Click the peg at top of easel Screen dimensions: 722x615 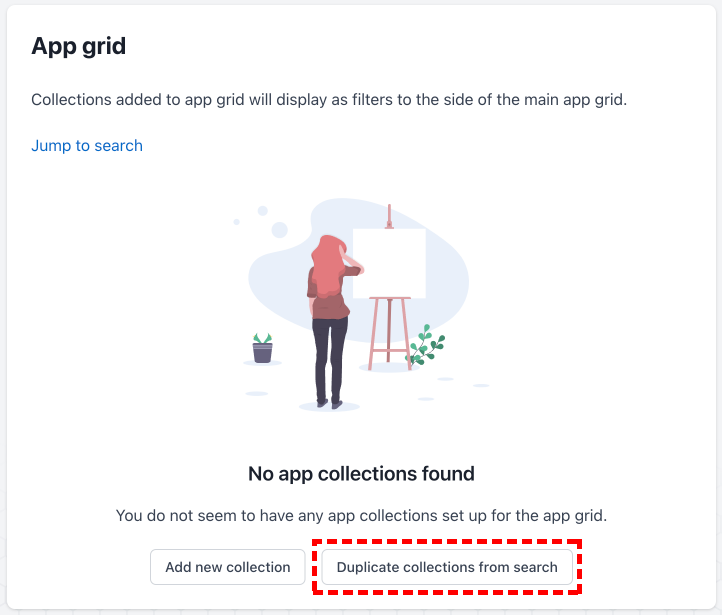coord(389,216)
